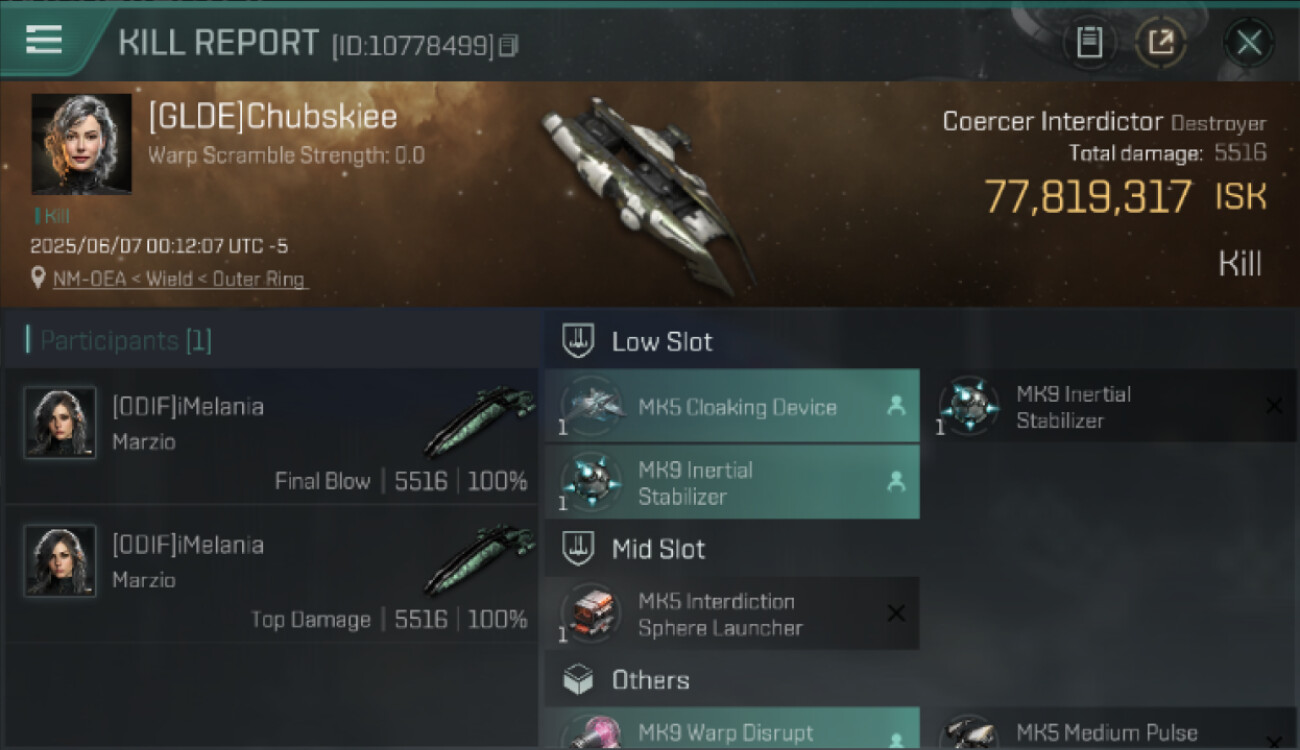This screenshot has height=750, width=1300.
Task: Click the Others section header
Action: 627,680
